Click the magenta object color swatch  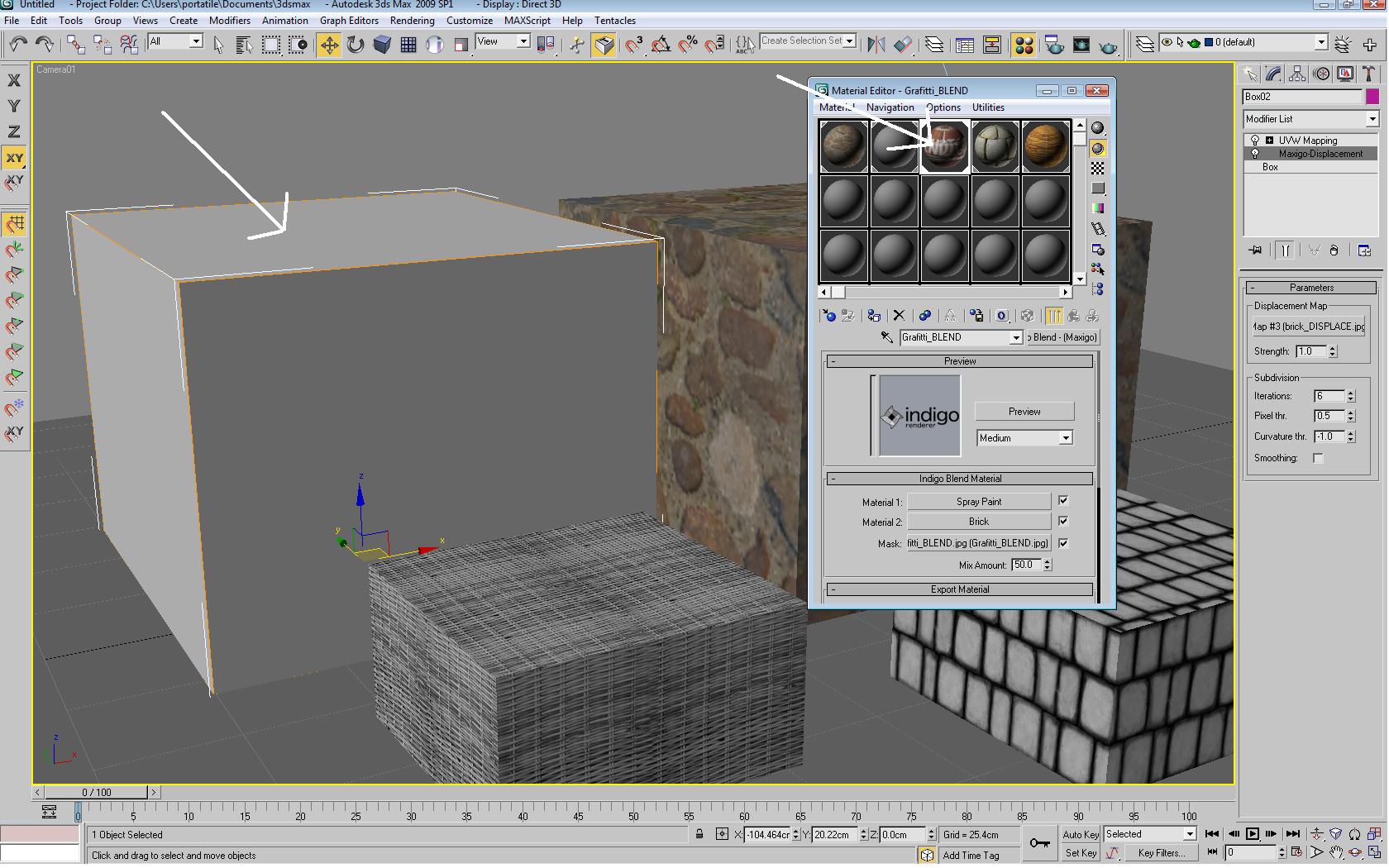coord(1372,97)
